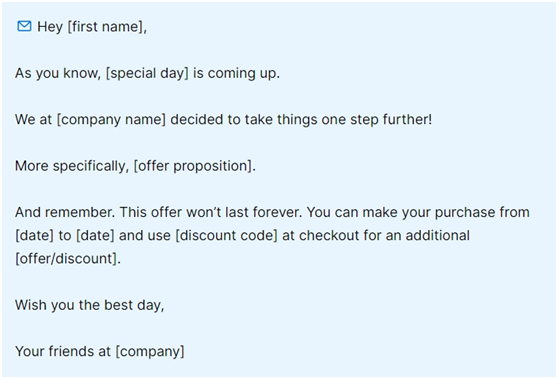This screenshot has width=558, height=379.
Task: Click the second [date] placeholder after 'to'
Action: tap(95, 236)
